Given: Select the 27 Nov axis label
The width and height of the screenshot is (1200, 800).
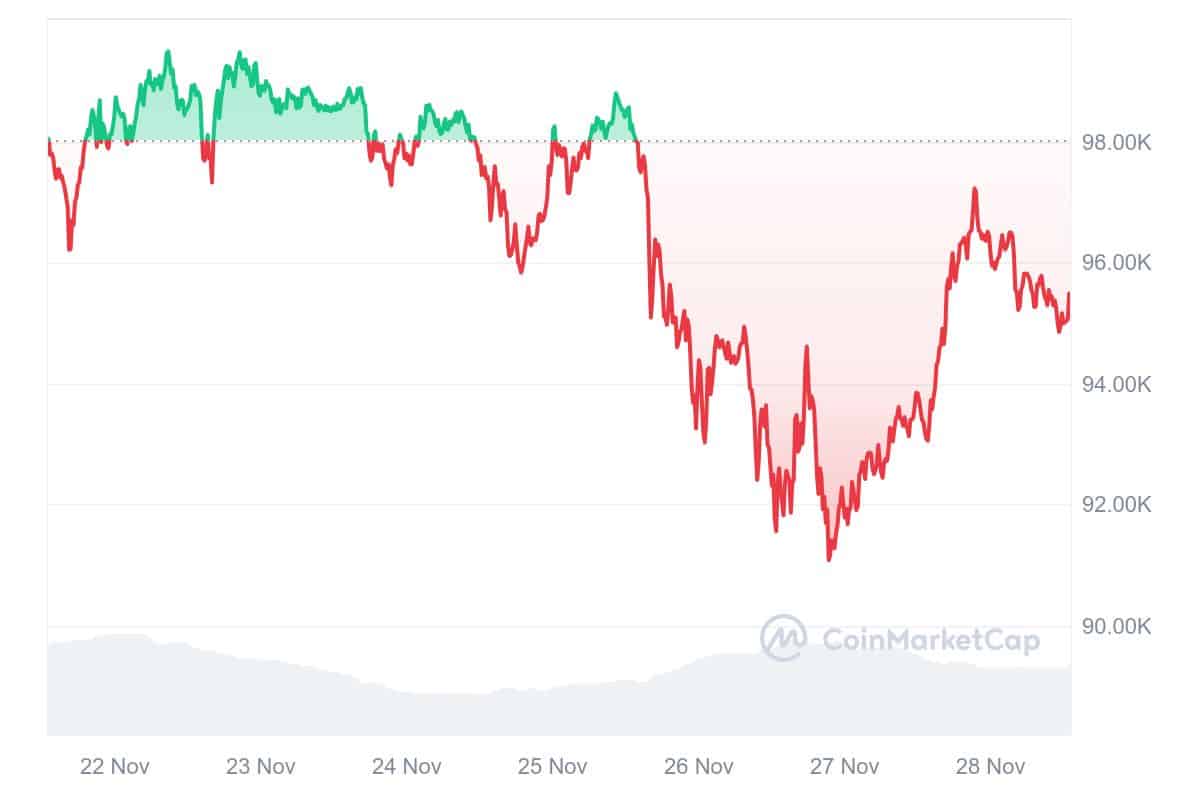Looking at the screenshot, I should [845, 767].
